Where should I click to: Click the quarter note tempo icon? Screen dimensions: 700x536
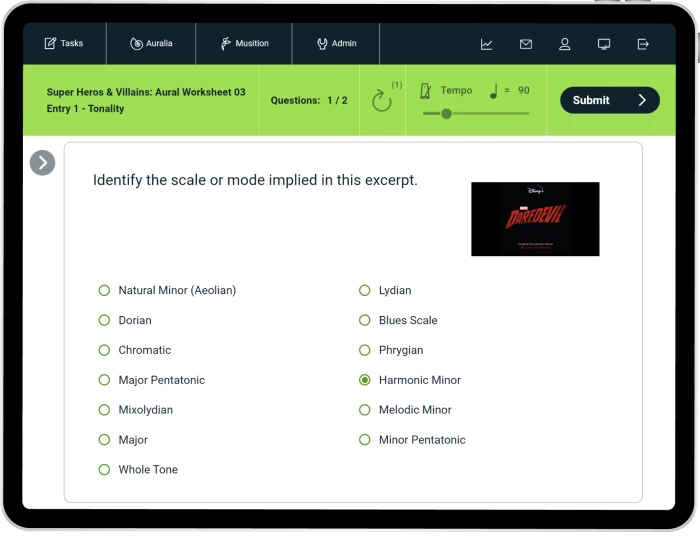(493, 91)
